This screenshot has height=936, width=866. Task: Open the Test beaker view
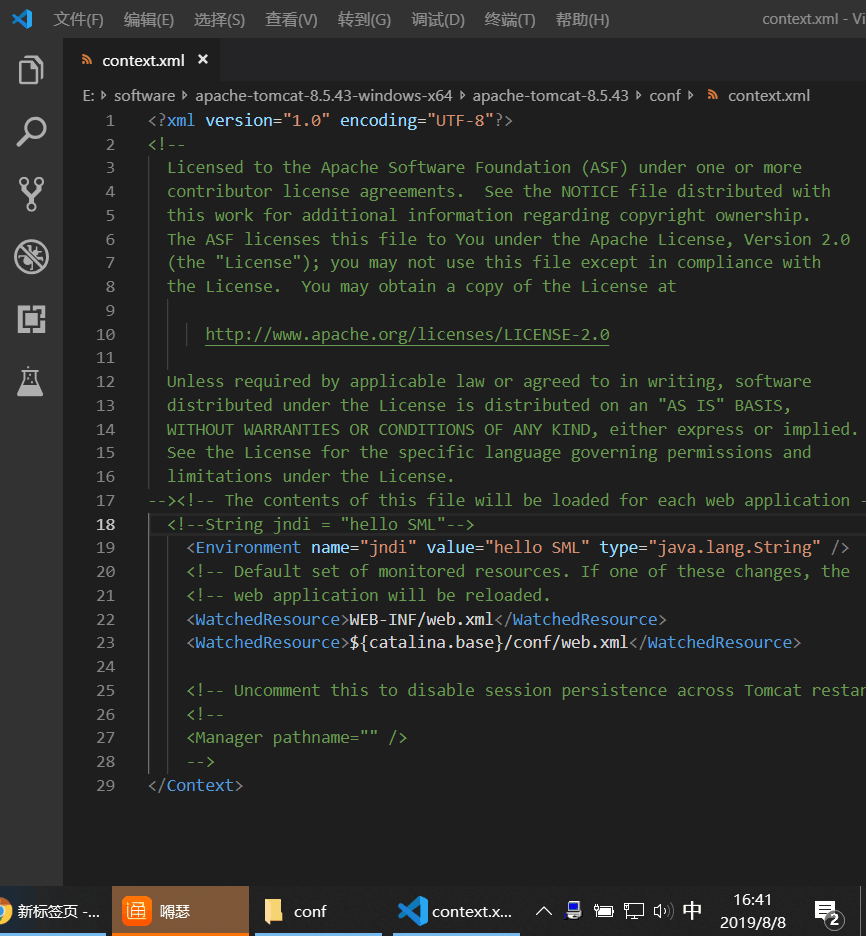[x=30, y=381]
